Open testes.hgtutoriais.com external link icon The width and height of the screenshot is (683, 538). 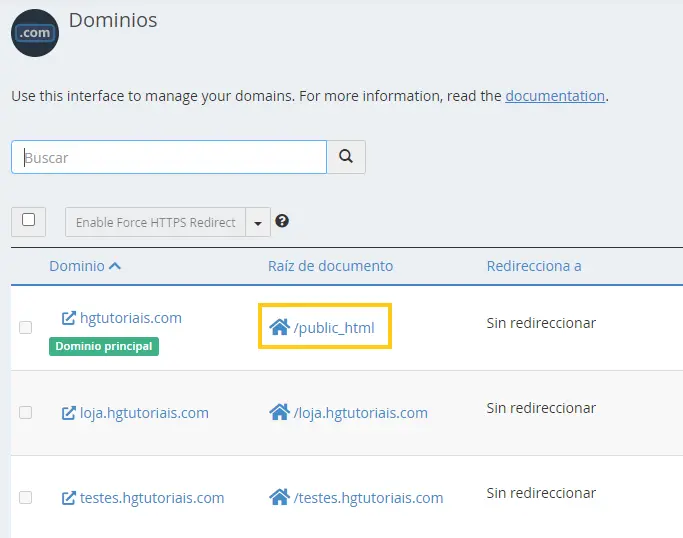pyautogui.click(x=69, y=497)
